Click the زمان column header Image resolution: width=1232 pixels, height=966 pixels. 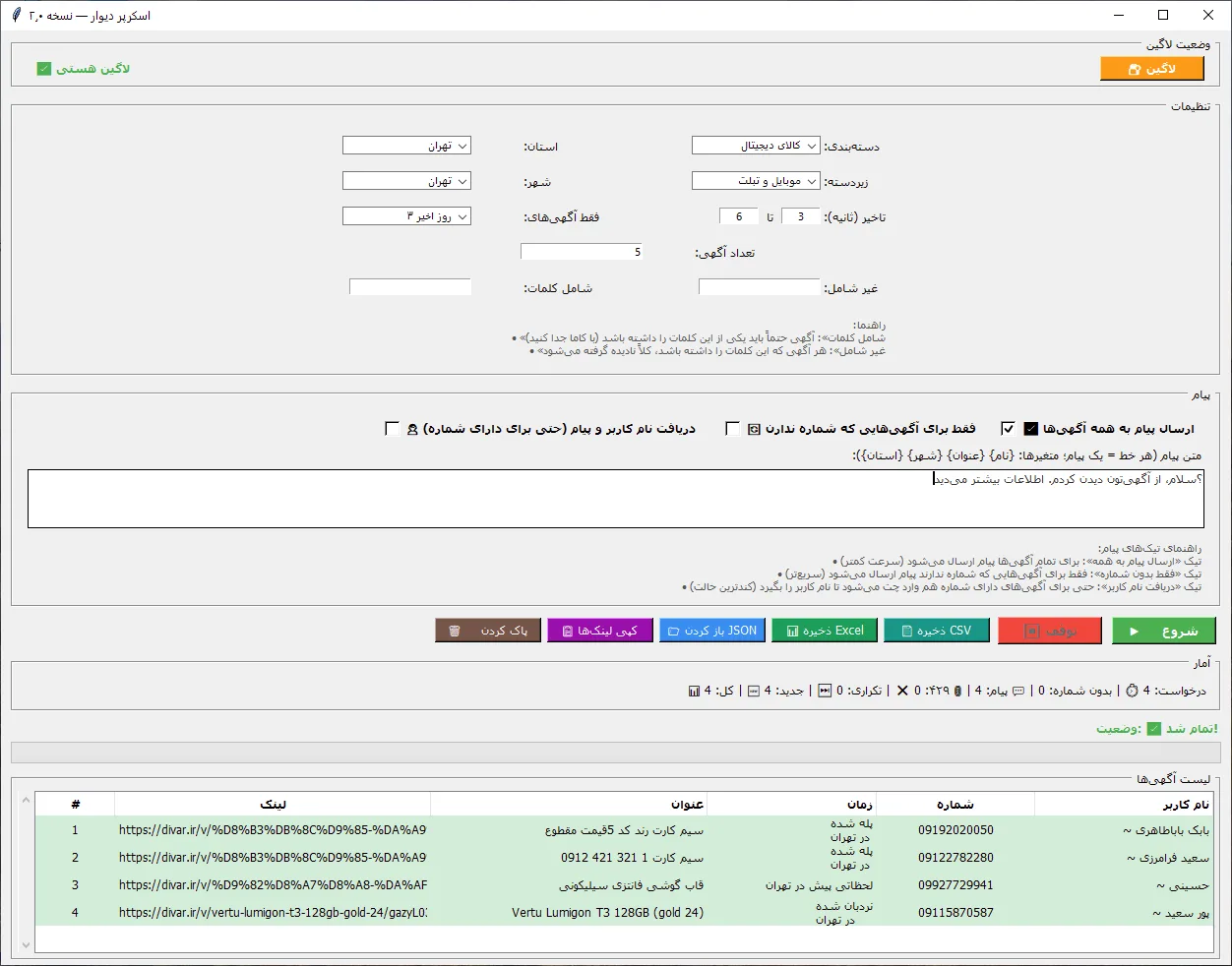[x=792, y=805]
